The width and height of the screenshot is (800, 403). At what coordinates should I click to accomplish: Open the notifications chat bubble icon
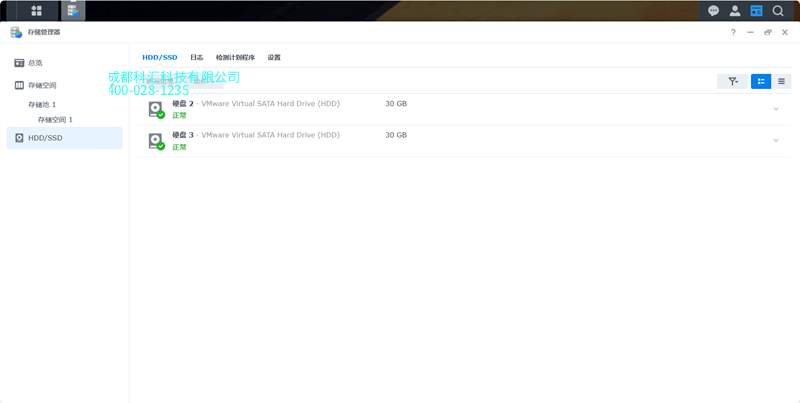coord(713,11)
